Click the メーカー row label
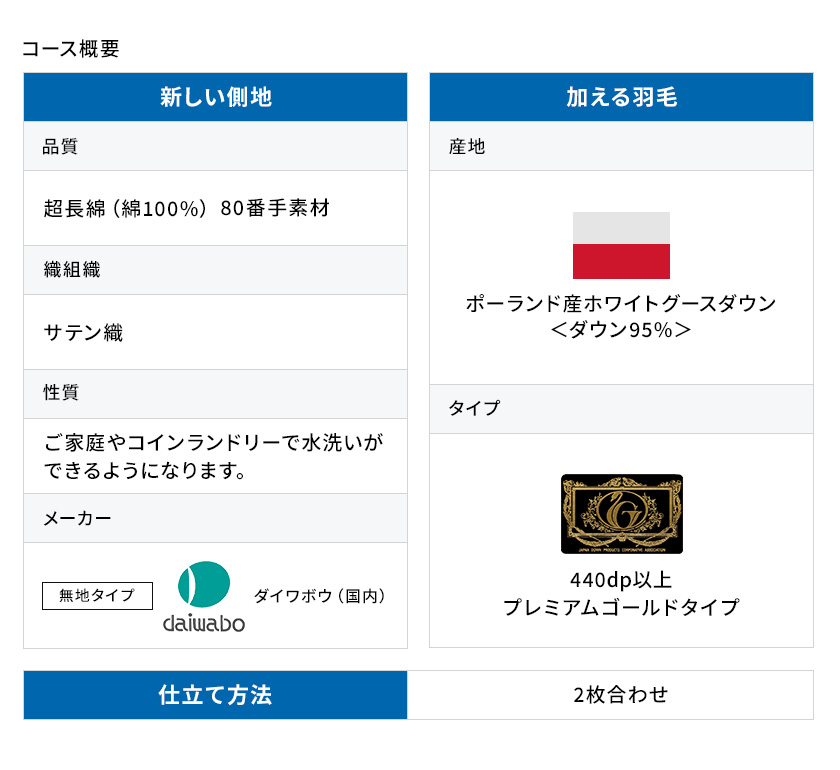Screen dimensions: 840x770 (77, 518)
